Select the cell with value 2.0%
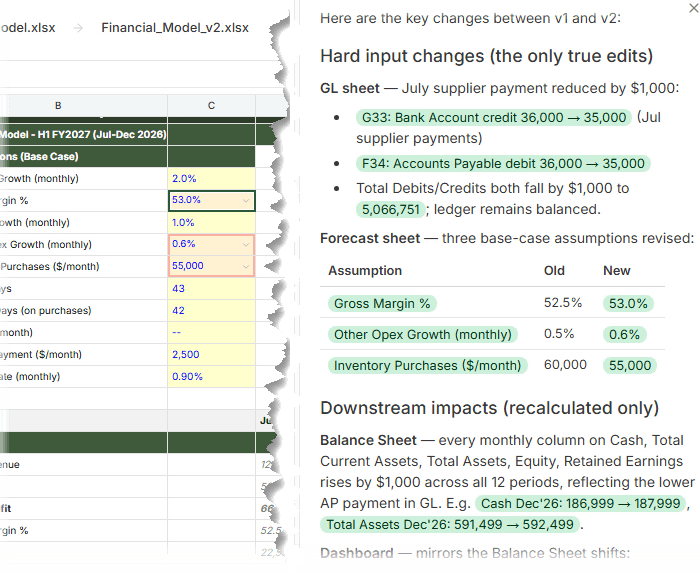Screen dimensions: 700x574 click(x=212, y=179)
